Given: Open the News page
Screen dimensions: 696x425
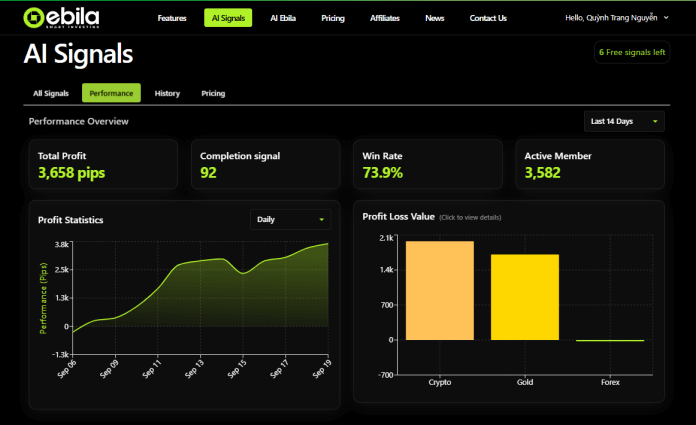Looking at the screenshot, I should coord(434,18).
